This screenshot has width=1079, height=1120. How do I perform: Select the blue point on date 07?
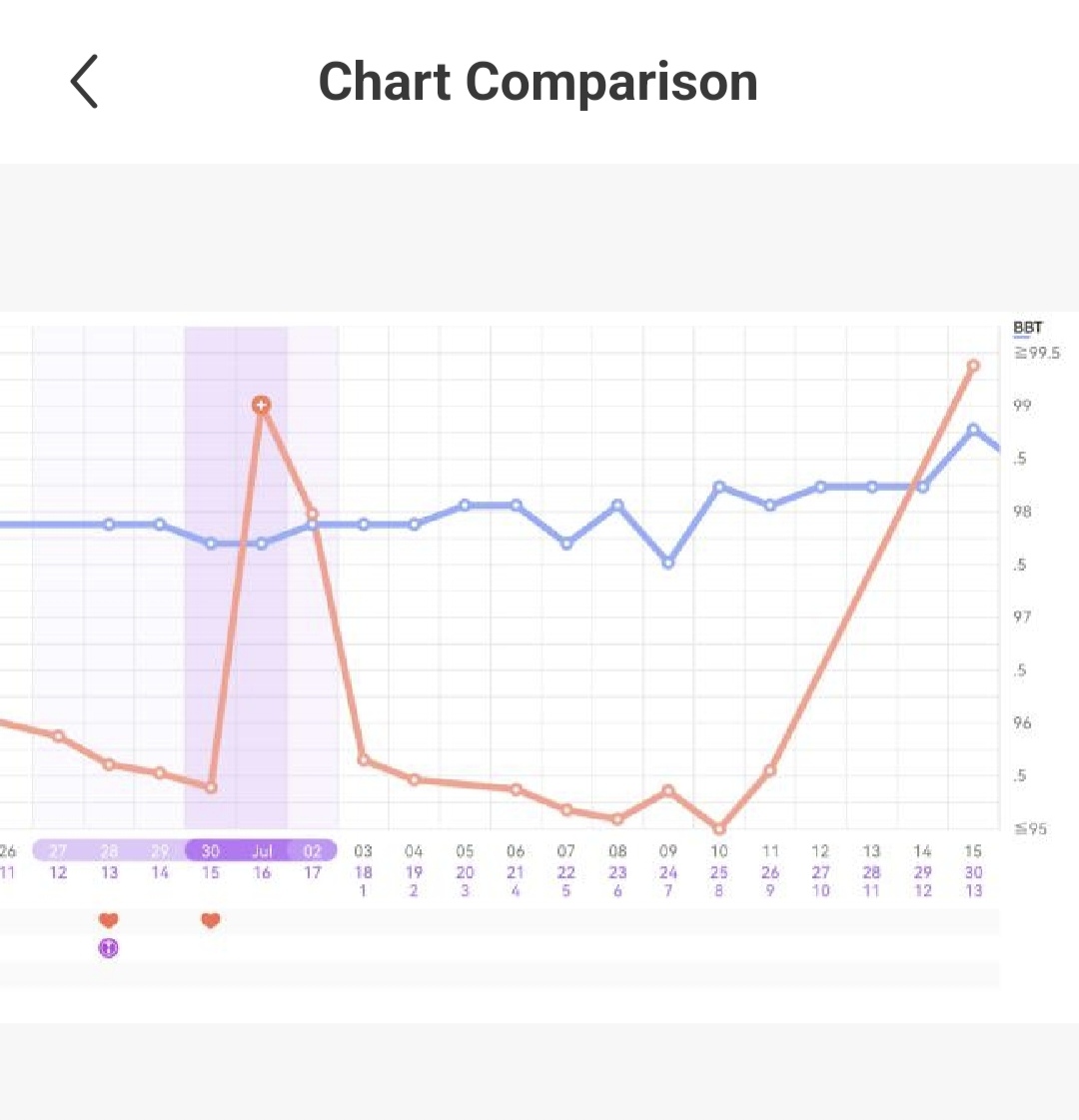pyautogui.click(x=566, y=544)
